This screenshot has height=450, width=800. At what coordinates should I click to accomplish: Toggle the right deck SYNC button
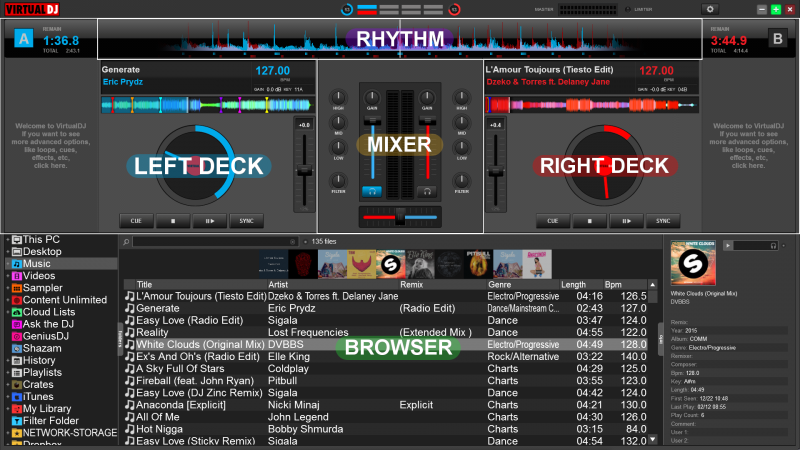(x=663, y=221)
